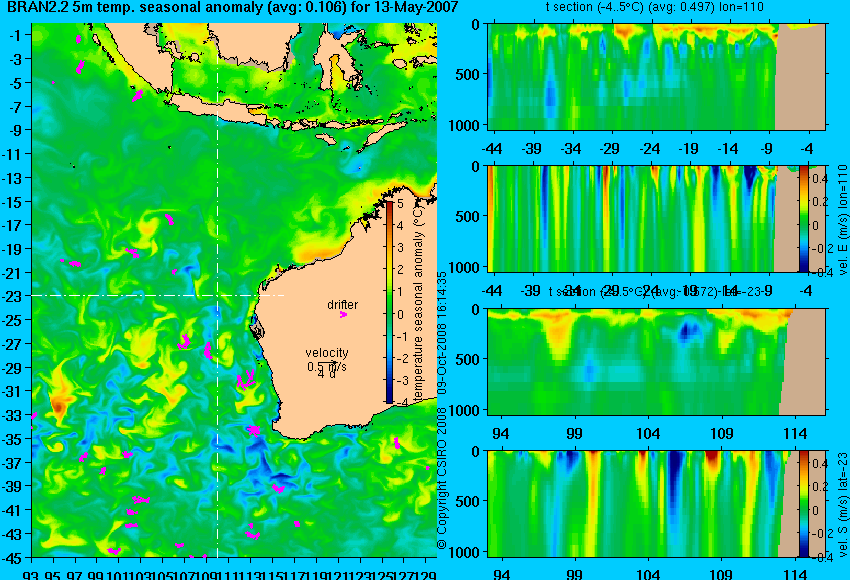Viewport: 850px width, 580px height.
Task: Click the 114 label under lat=-23 temperature section
Action: [x=795, y=433]
